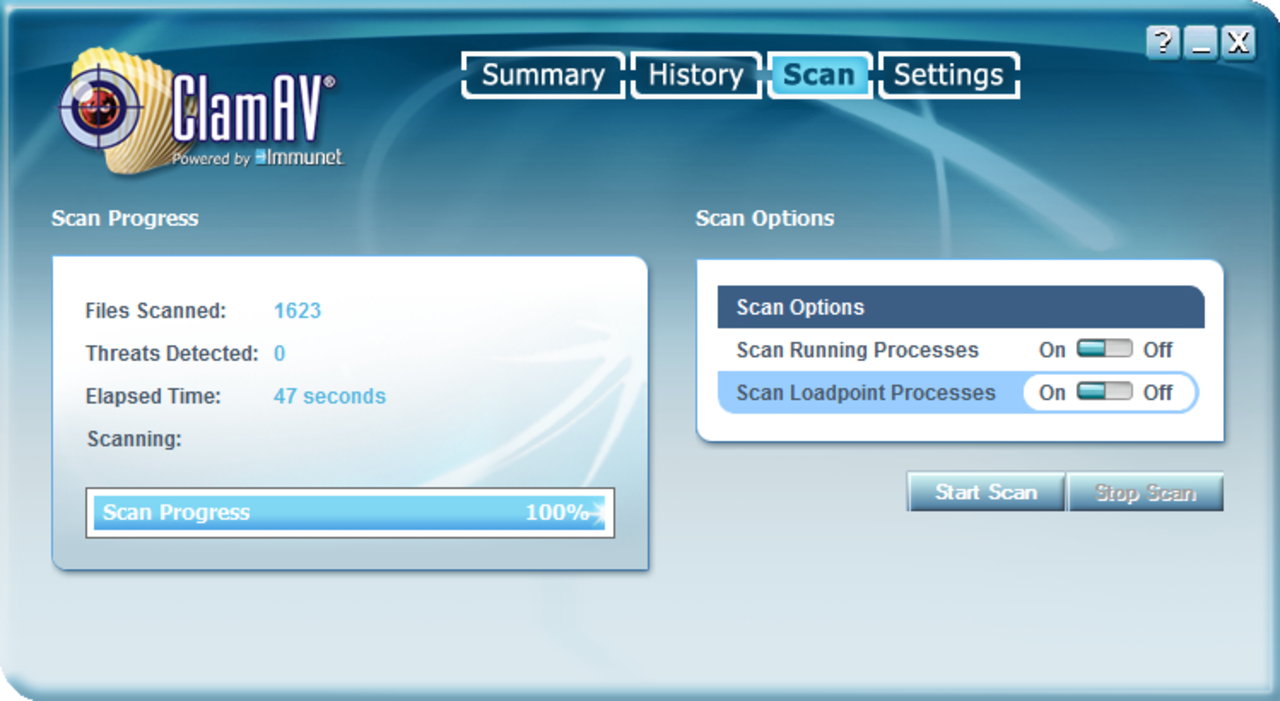The width and height of the screenshot is (1280, 701).
Task: Toggle the Scan Running Processes switch
Action: point(1104,349)
